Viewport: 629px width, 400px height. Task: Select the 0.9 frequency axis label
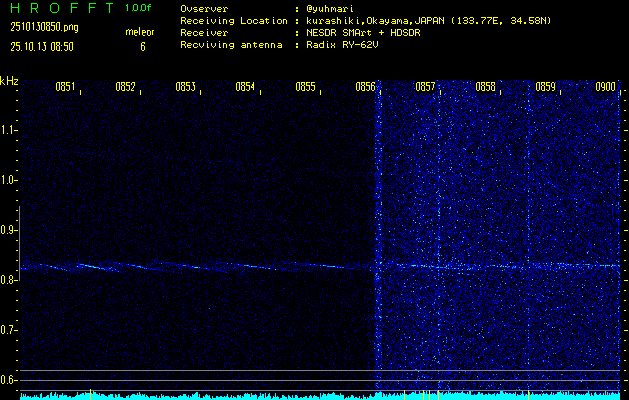[x=9, y=230]
